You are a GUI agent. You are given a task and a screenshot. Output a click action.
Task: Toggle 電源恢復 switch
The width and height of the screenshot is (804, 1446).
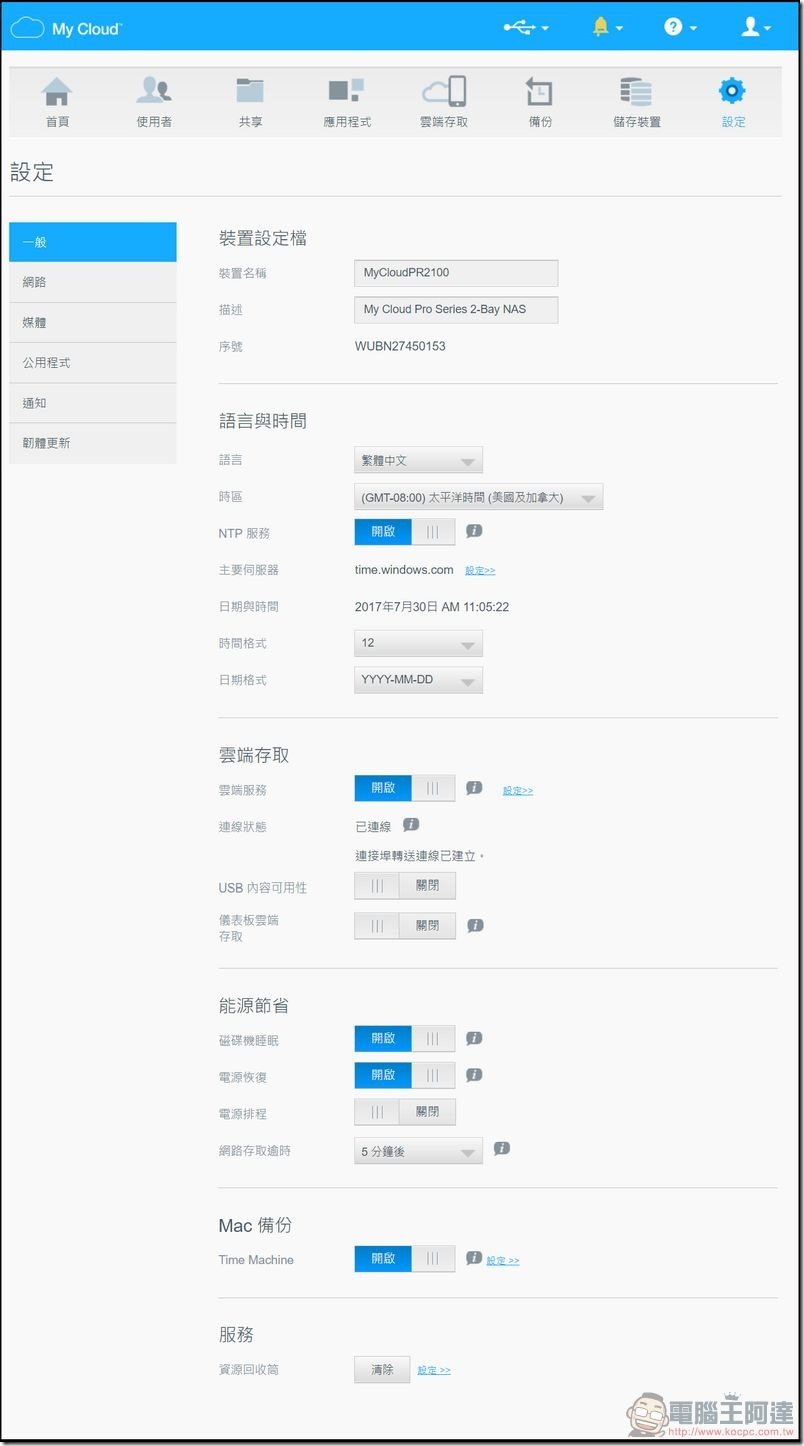405,1075
